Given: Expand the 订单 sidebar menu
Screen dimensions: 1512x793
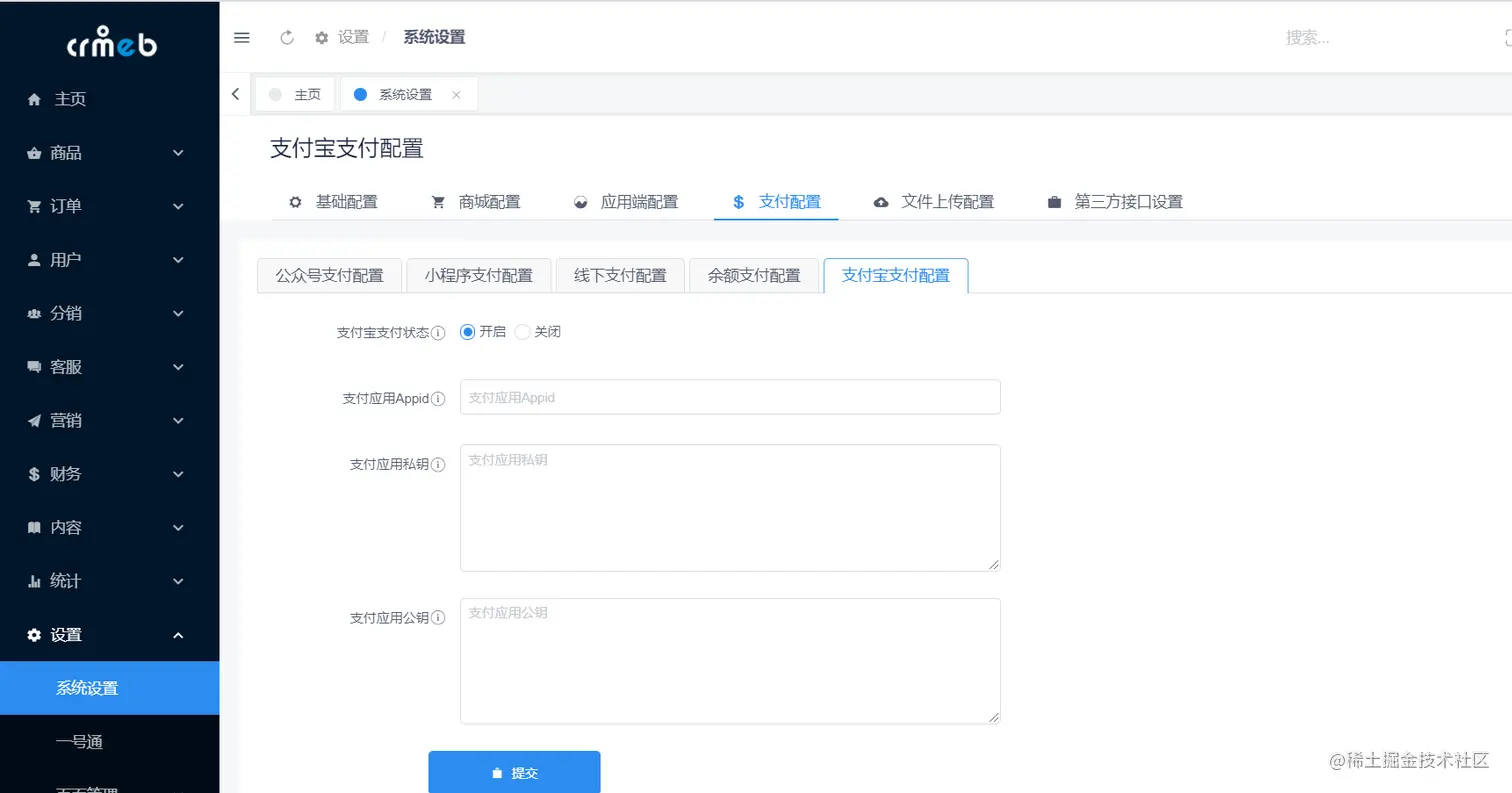Looking at the screenshot, I should tap(178, 206).
